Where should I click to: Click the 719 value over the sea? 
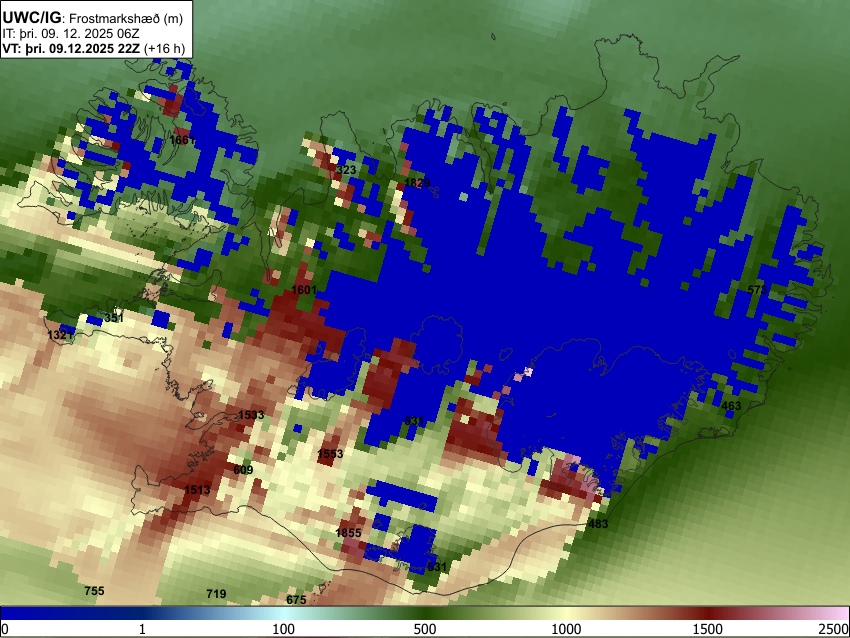[216, 594]
